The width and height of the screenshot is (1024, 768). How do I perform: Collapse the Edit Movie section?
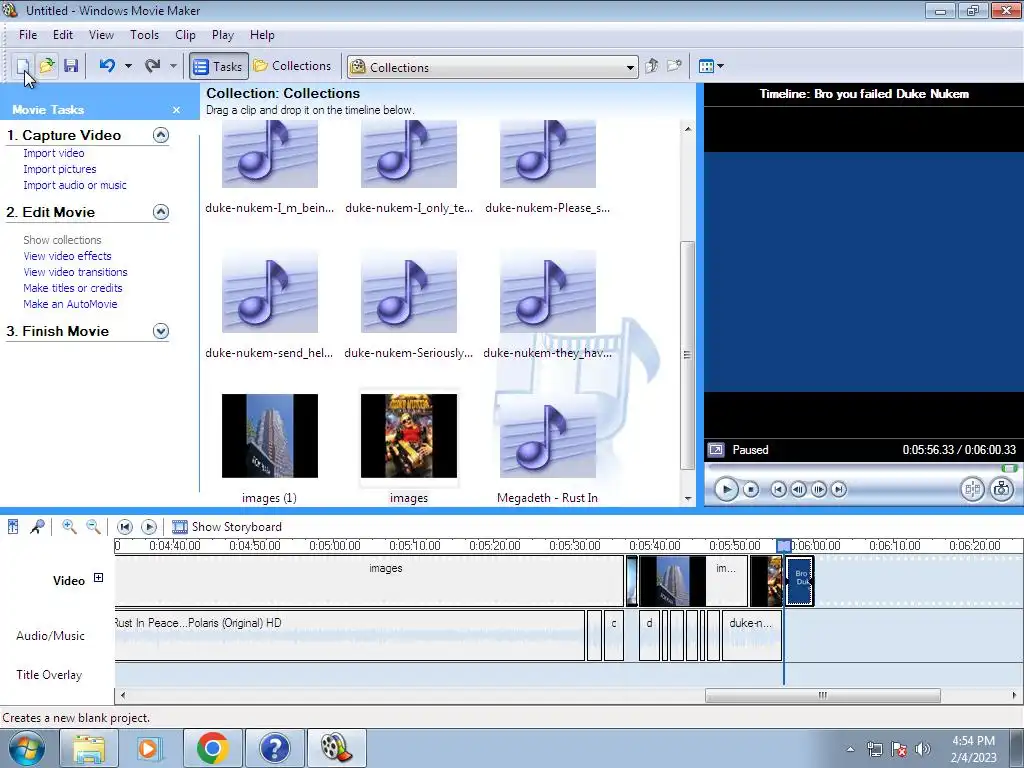pos(161,212)
